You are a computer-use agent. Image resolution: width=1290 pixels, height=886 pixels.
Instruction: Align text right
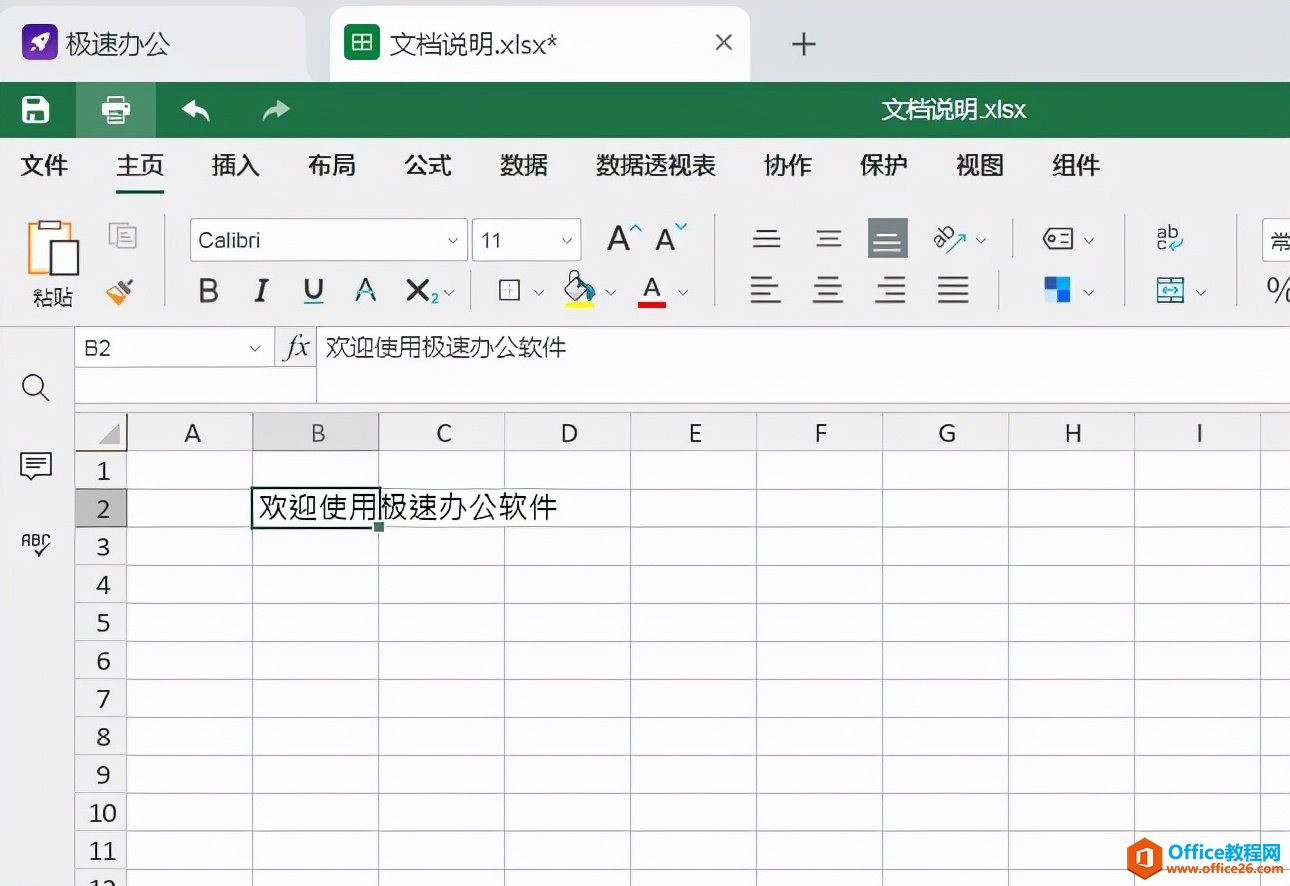pos(890,291)
